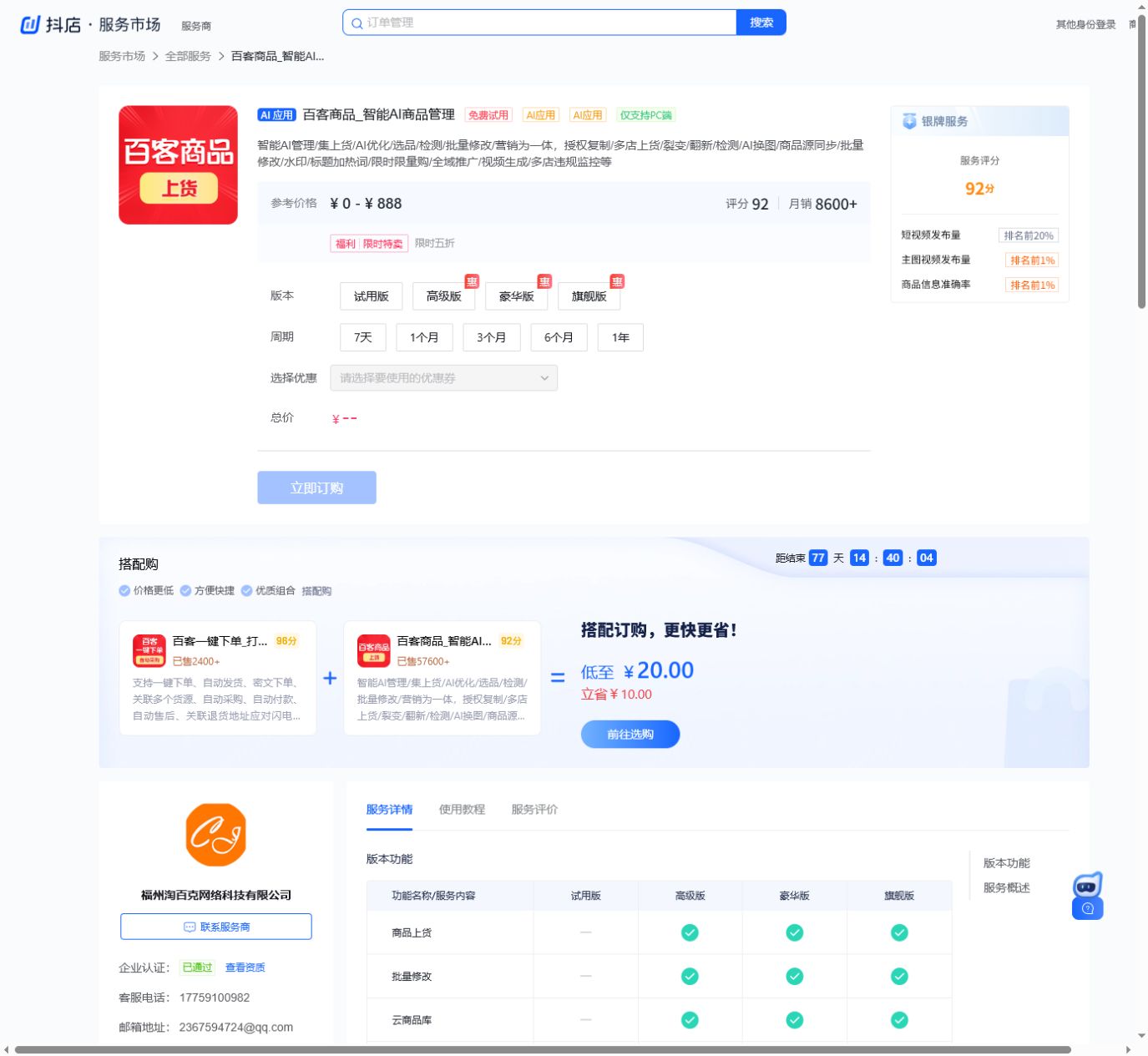Open the coupon selection dropdown
This screenshot has height=1056, width=1148.
(444, 378)
